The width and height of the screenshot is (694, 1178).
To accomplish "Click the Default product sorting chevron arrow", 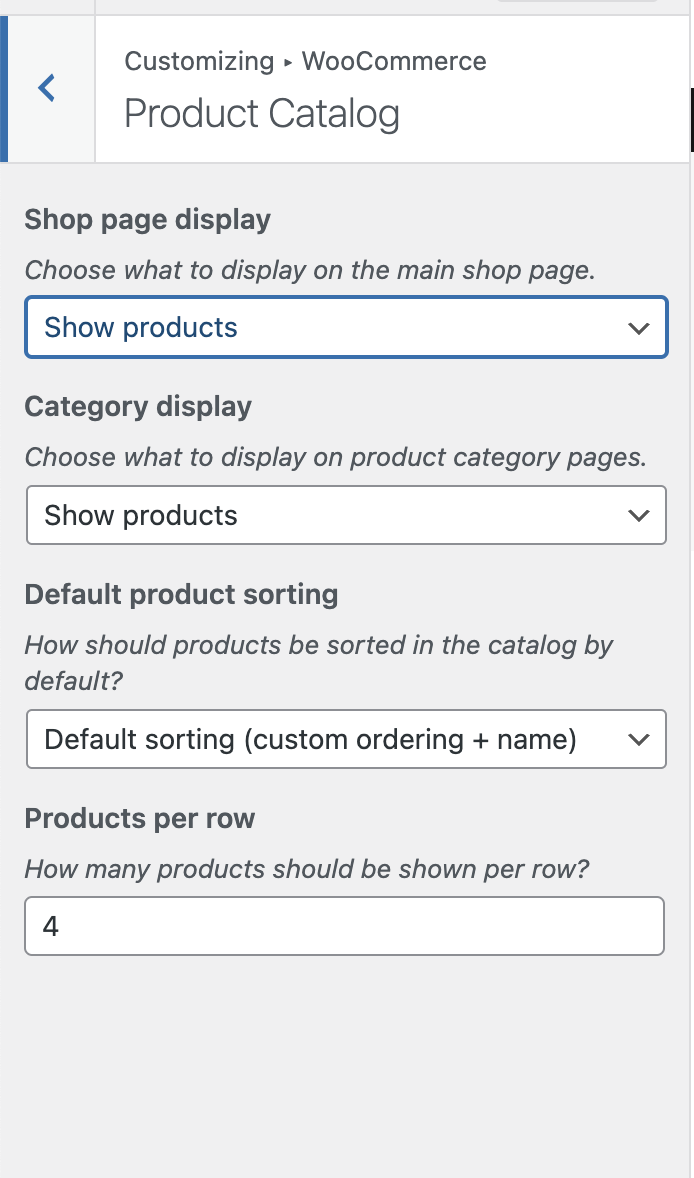I will 639,740.
